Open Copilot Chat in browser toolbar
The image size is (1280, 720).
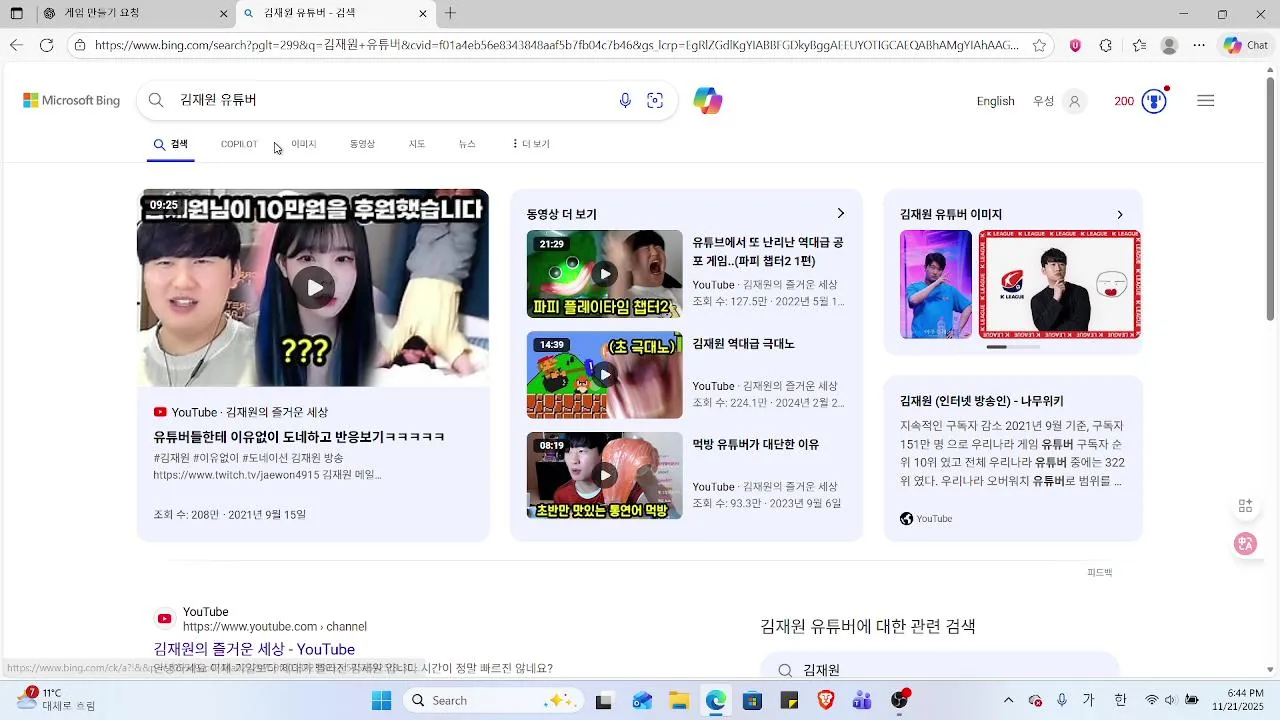click(1246, 45)
